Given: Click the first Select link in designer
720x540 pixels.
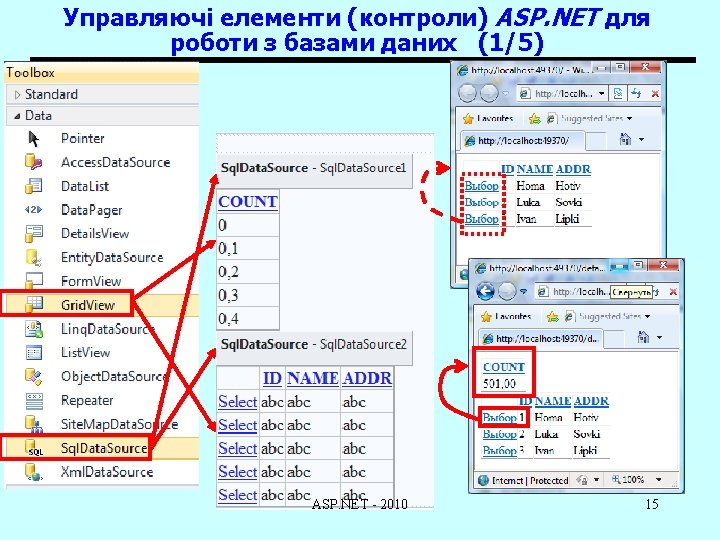Looking at the screenshot, I should click(x=237, y=402).
